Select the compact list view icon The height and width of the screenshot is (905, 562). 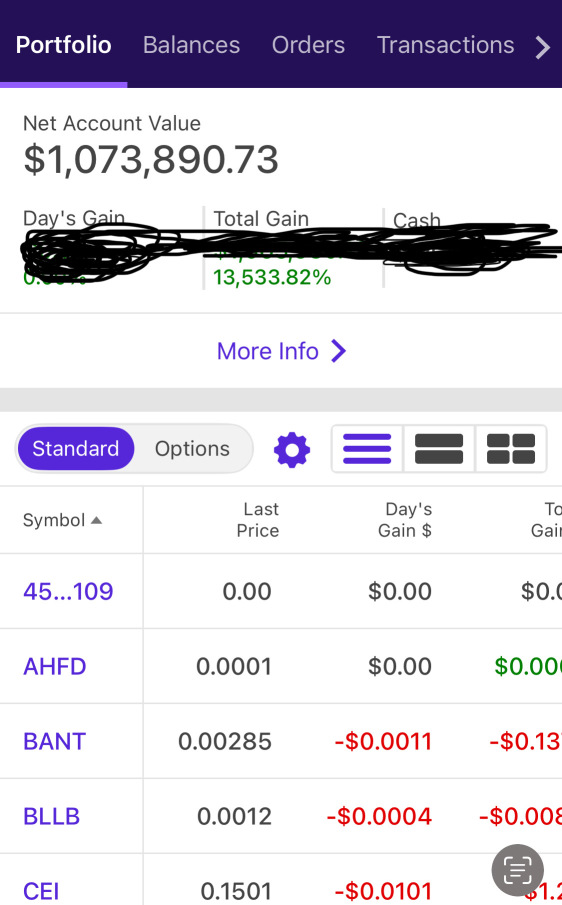(x=367, y=449)
